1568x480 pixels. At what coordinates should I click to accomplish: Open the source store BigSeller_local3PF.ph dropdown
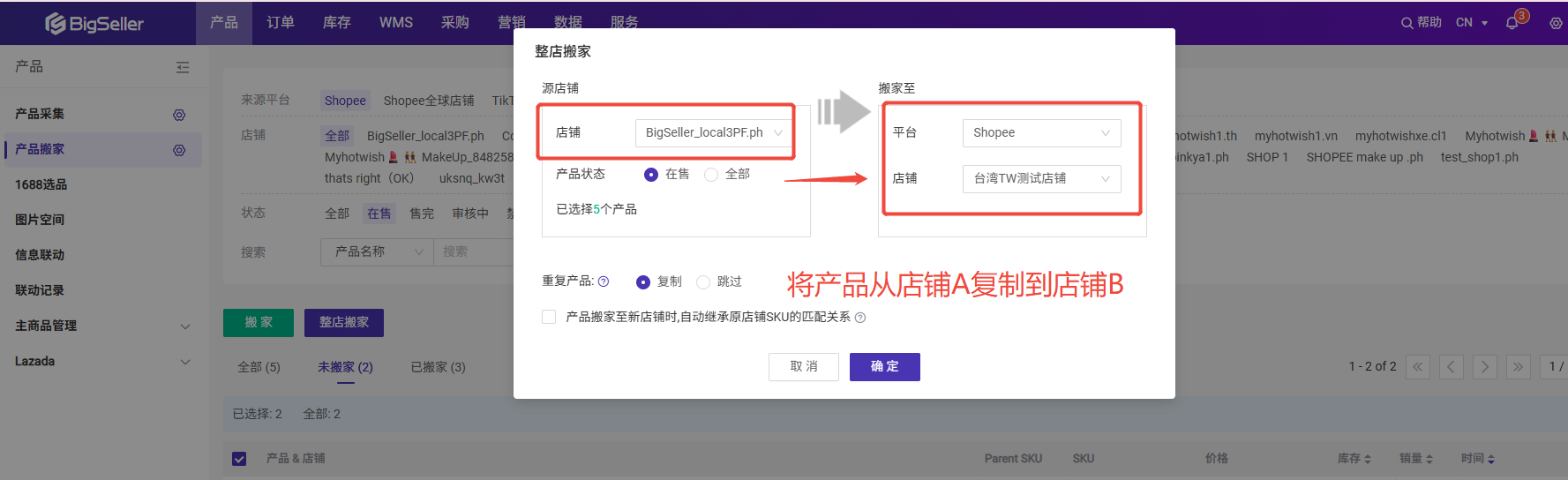coord(710,133)
